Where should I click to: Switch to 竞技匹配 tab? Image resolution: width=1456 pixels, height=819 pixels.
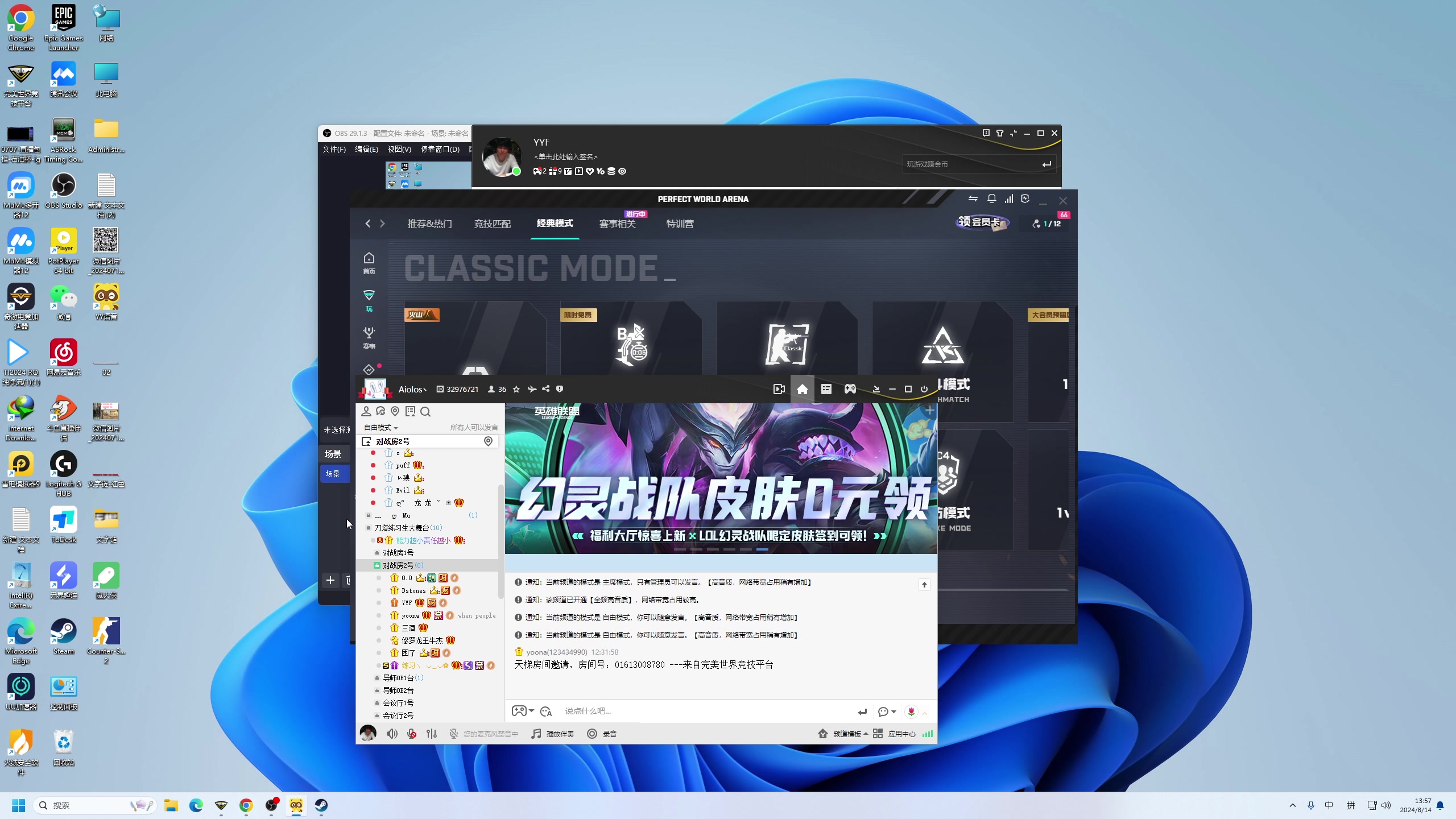(493, 224)
